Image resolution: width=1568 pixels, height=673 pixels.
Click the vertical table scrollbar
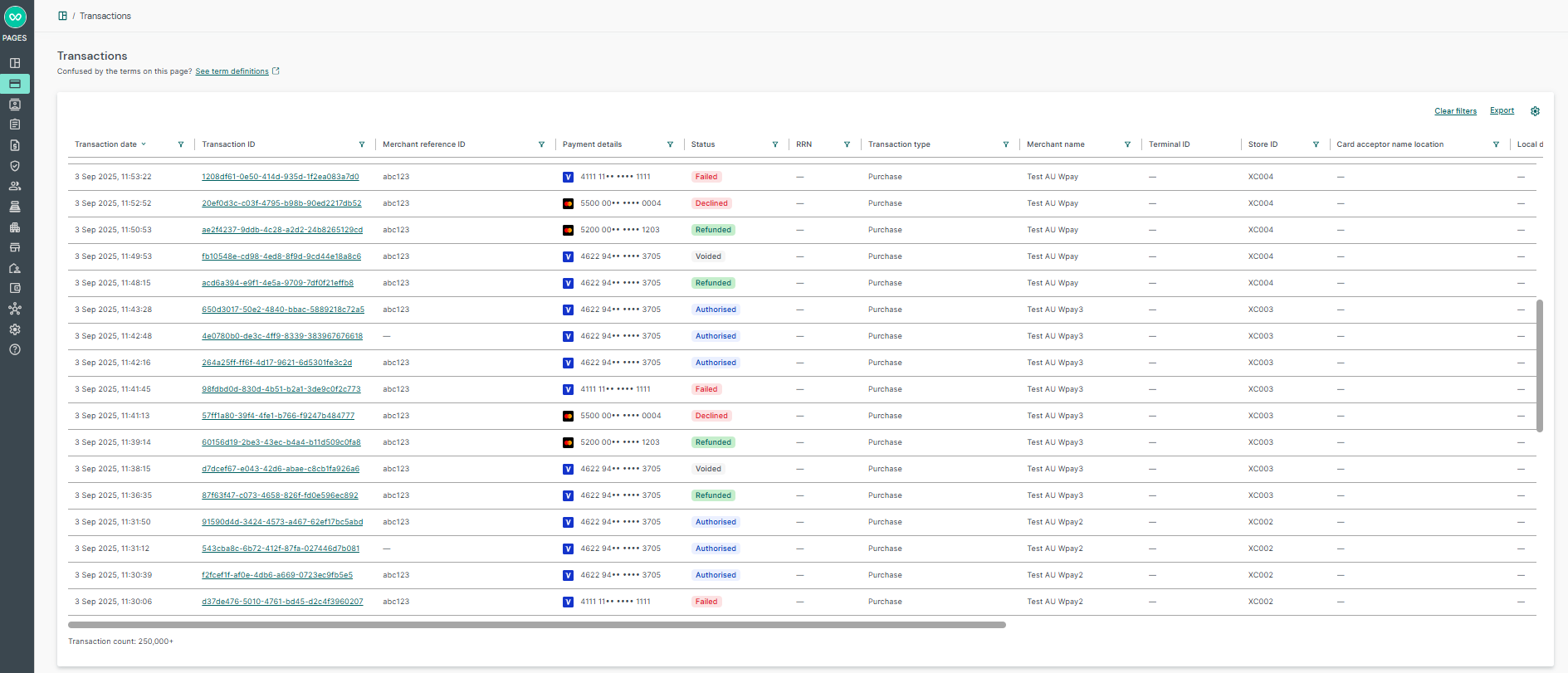tap(1540, 366)
